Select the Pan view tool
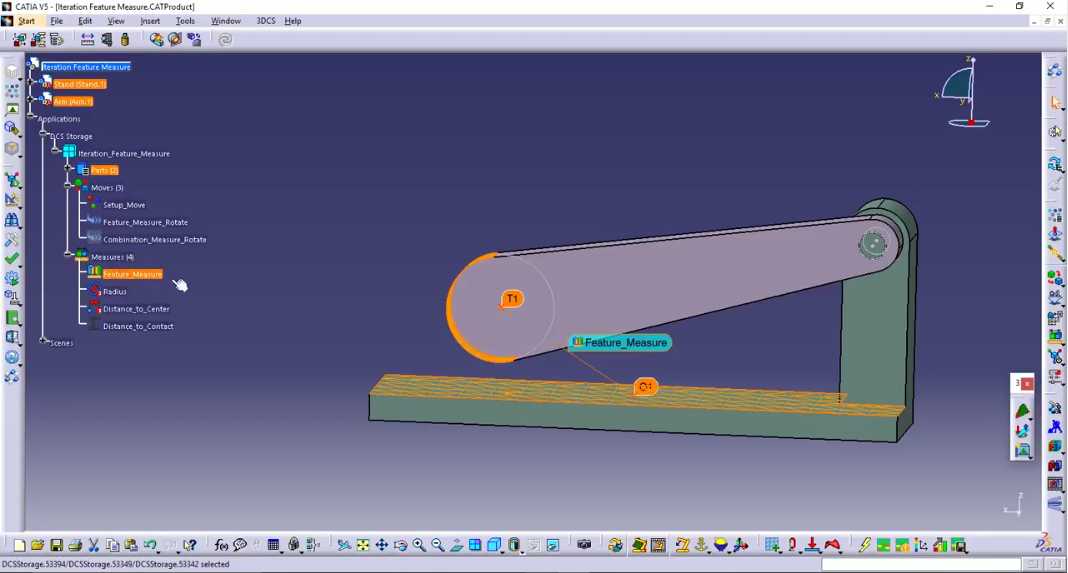The image size is (1068, 573). [x=381, y=545]
